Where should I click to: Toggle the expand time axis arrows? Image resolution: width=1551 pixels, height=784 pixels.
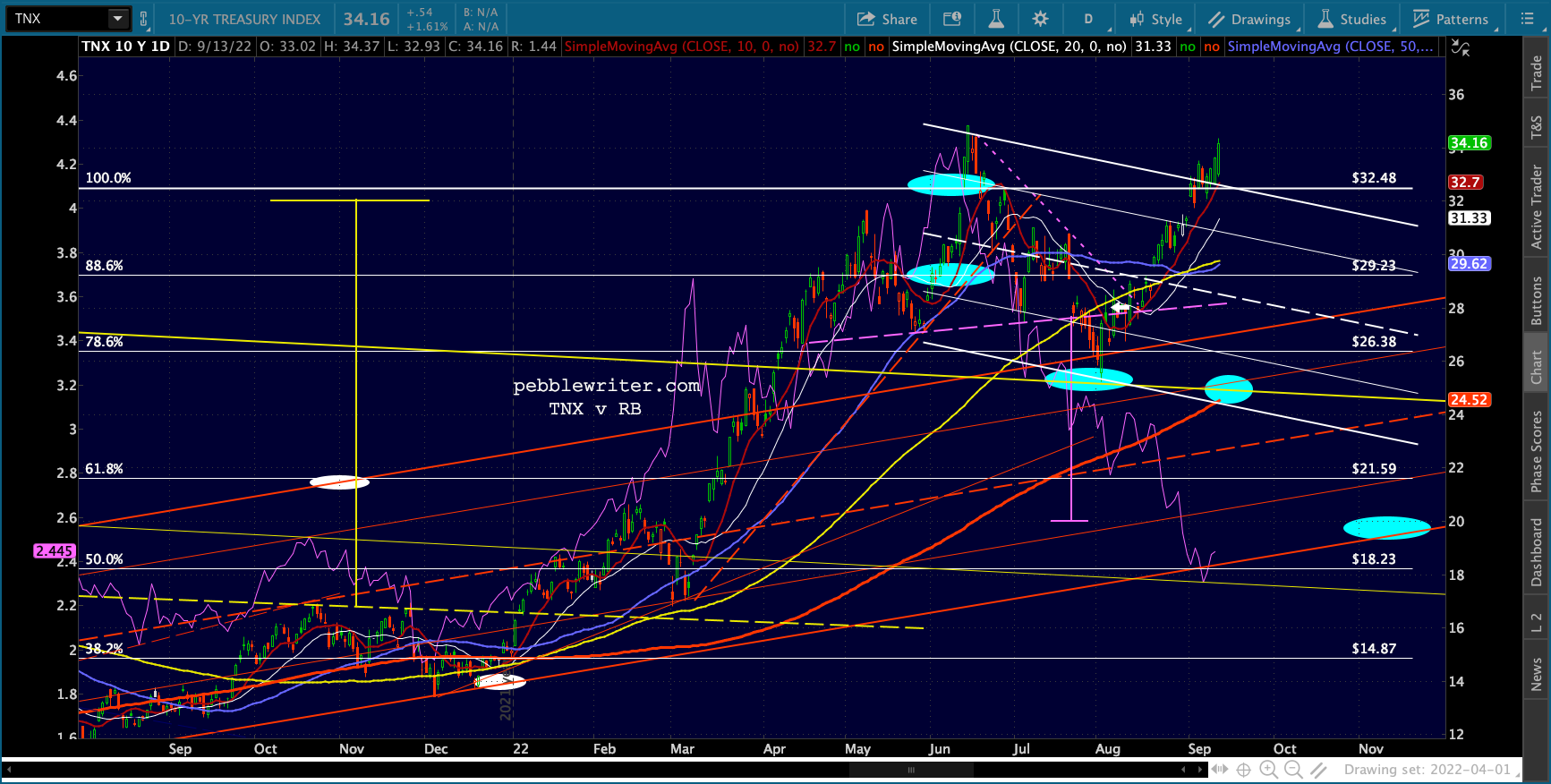coord(1220,770)
